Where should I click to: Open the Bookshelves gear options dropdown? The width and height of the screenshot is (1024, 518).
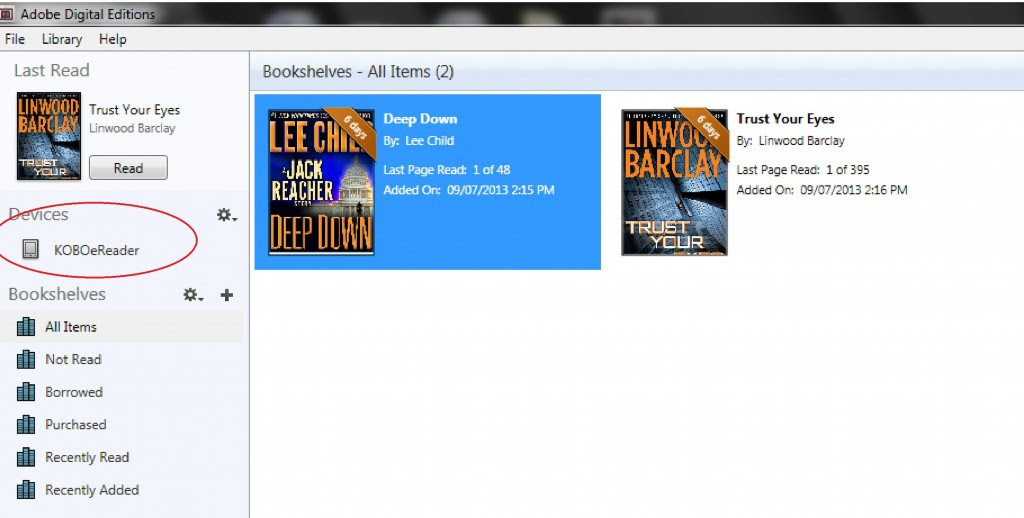193,295
